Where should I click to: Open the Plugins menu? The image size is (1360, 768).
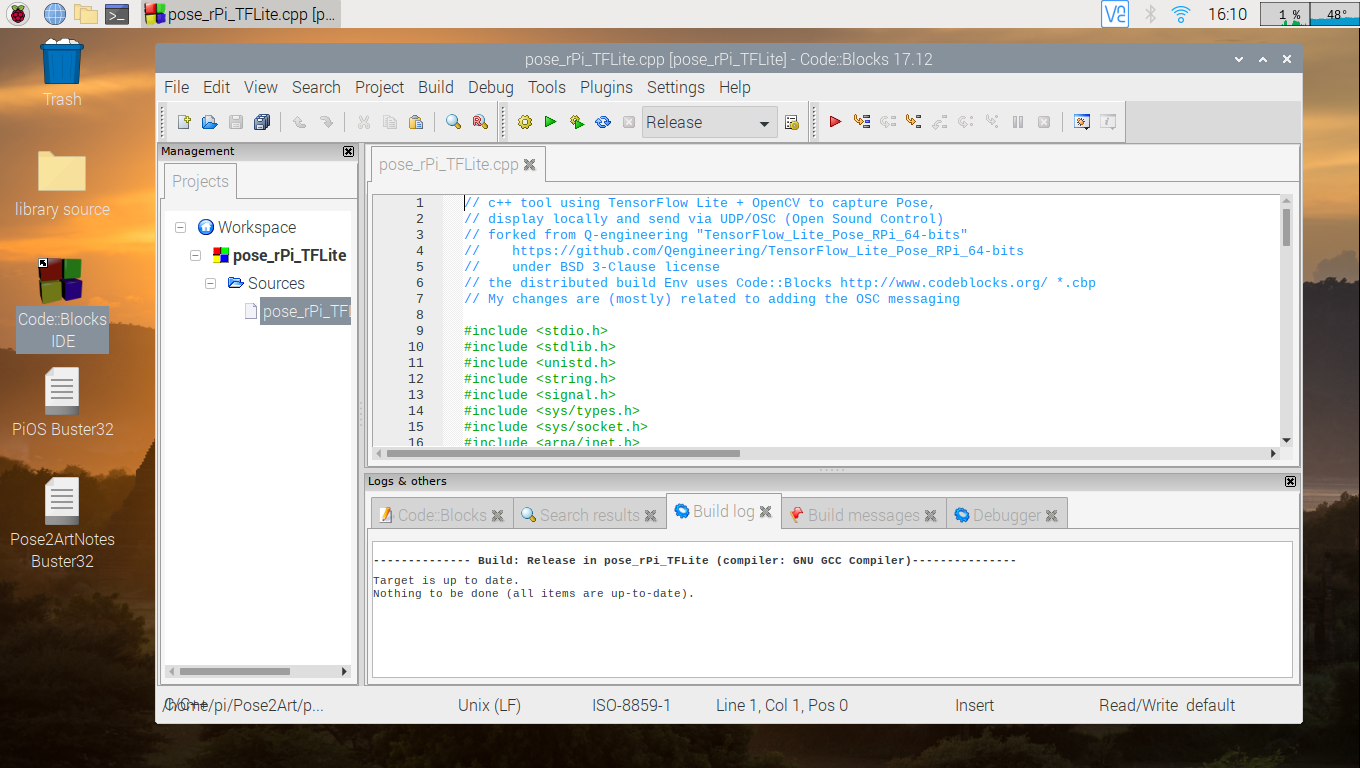[x=607, y=87]
